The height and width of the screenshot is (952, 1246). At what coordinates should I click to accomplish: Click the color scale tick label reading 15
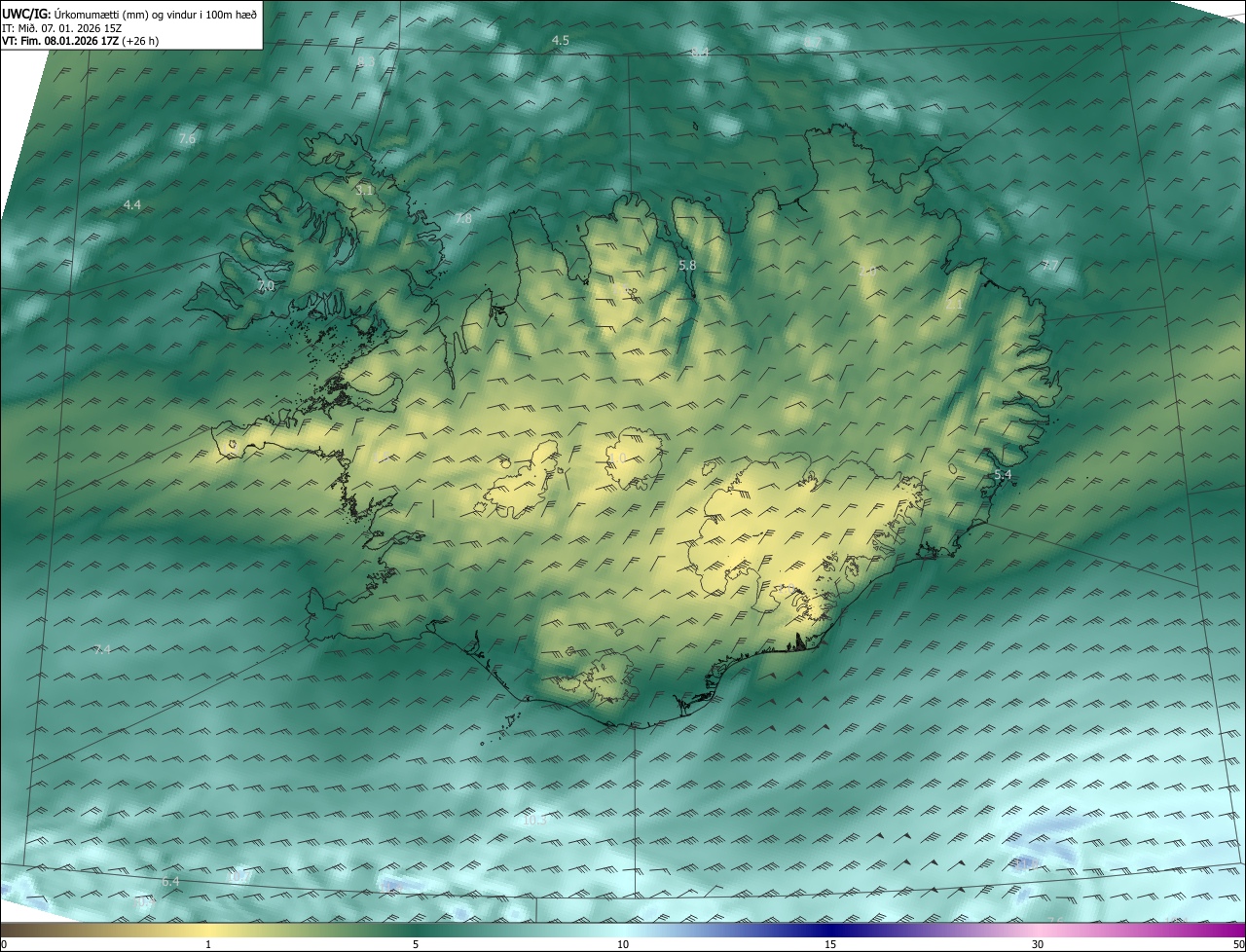tap(830, 944)
